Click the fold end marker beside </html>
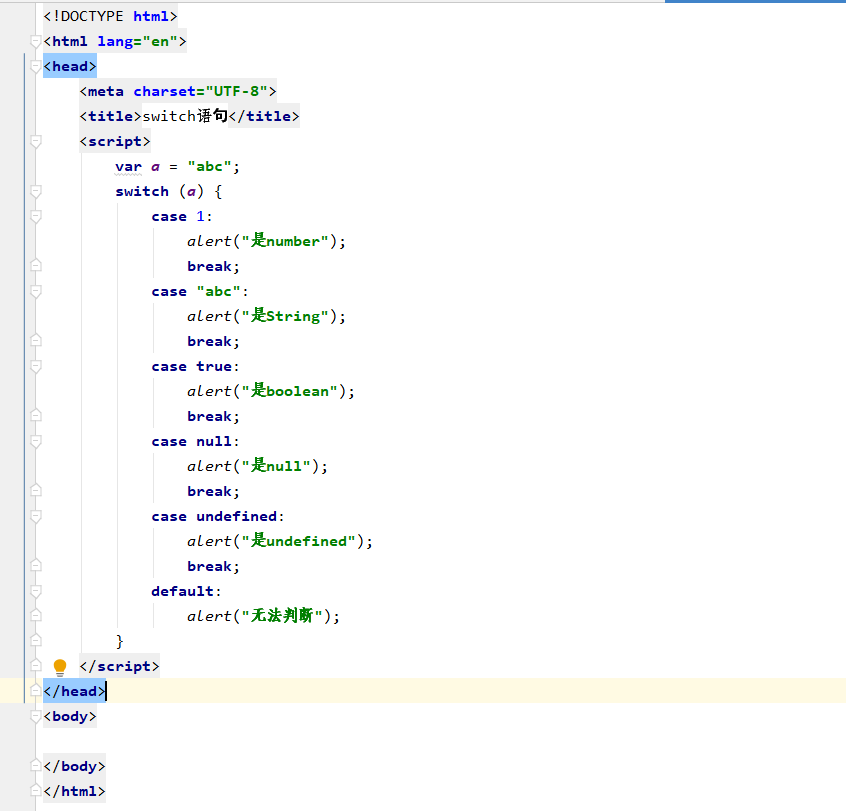 [x=36, y=791]
